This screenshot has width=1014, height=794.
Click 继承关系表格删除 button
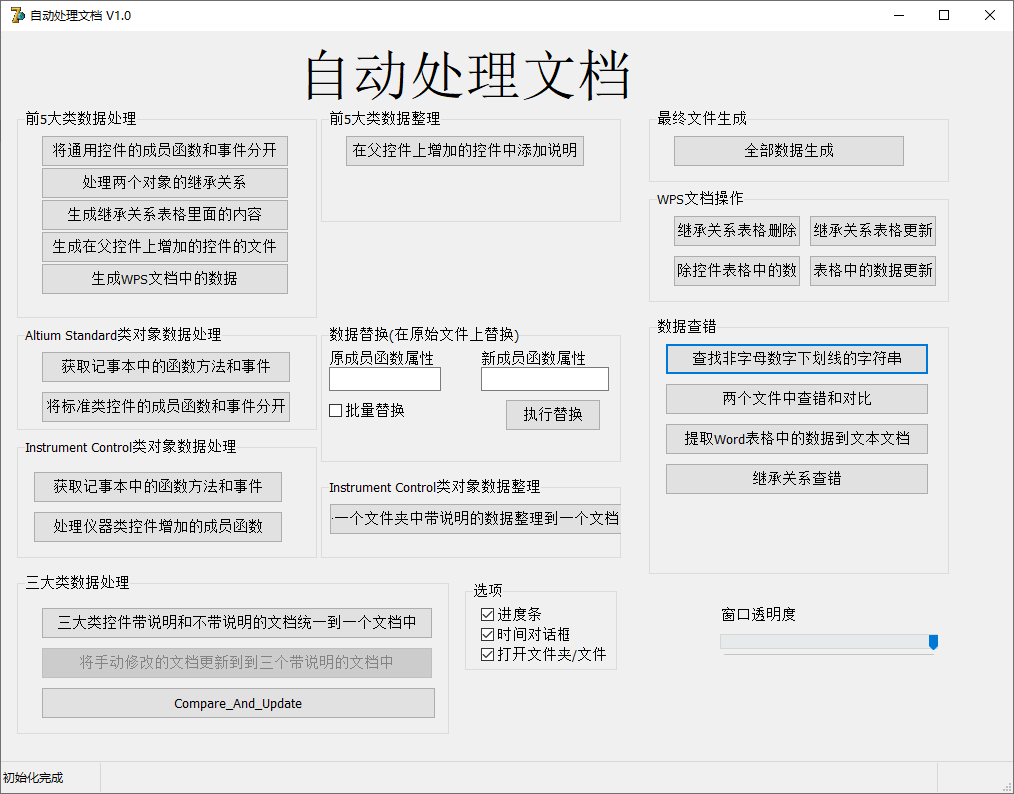click(x=737, y=230)
